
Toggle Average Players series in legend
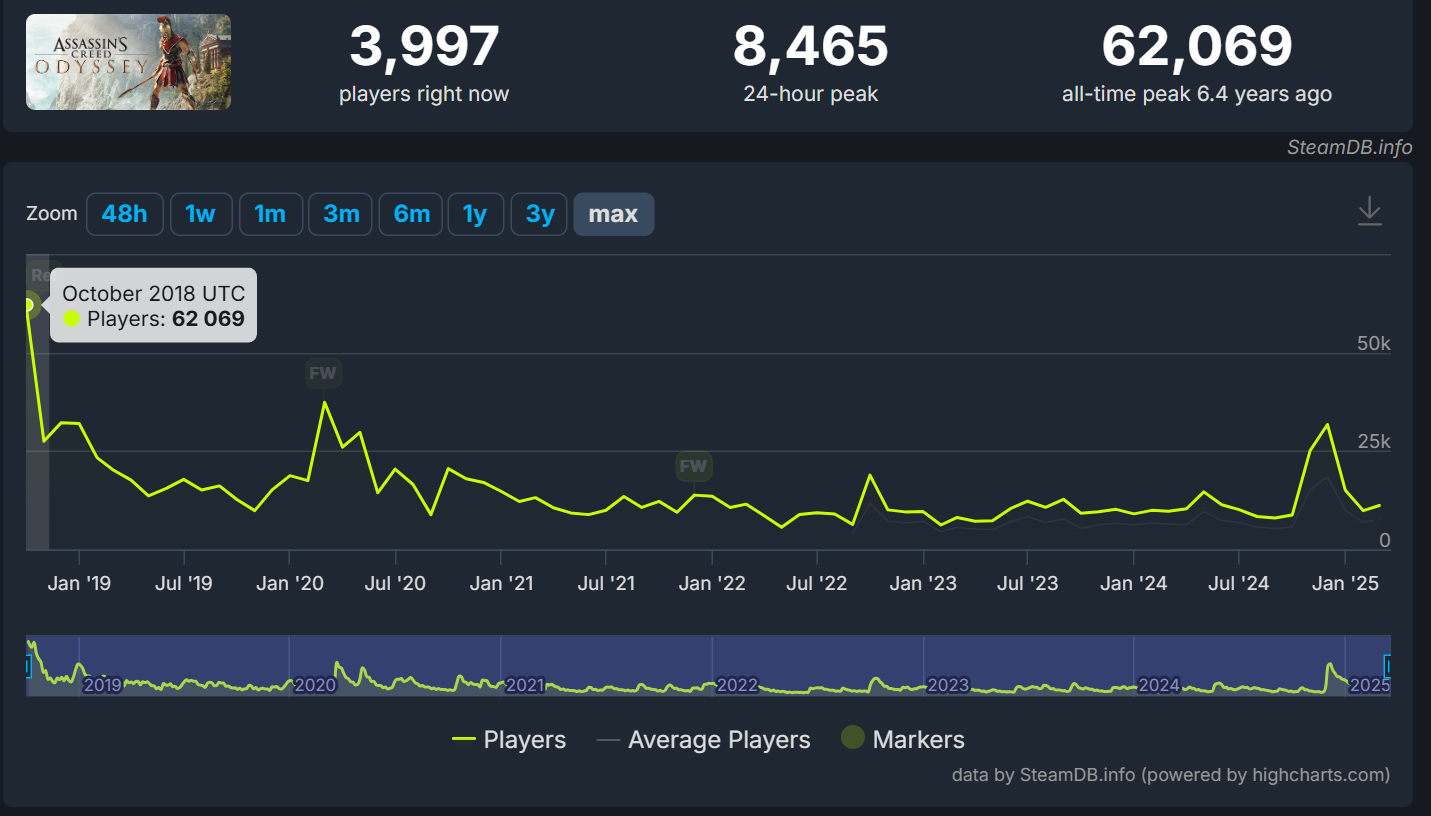pyautogui.click(x=703, y=740)
